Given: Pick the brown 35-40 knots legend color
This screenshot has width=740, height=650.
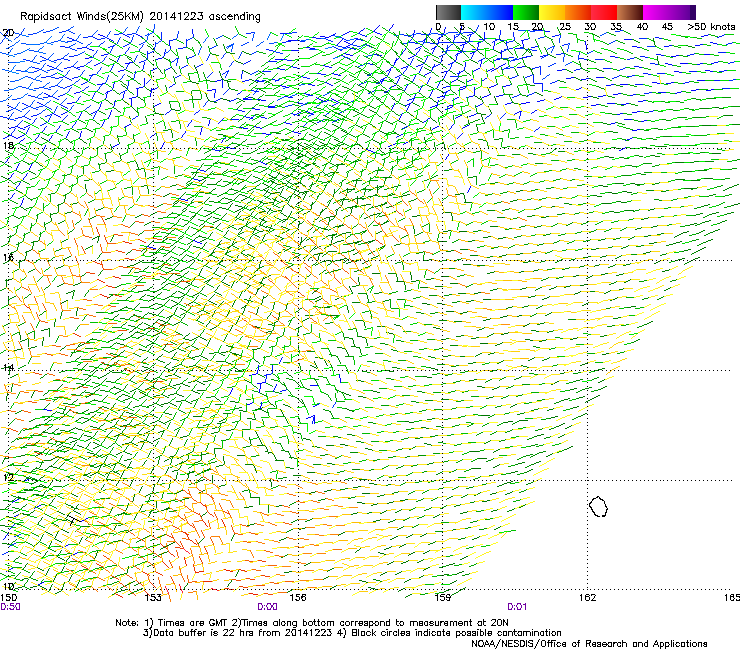Looking at the screenshot, I should click(630, 12).
